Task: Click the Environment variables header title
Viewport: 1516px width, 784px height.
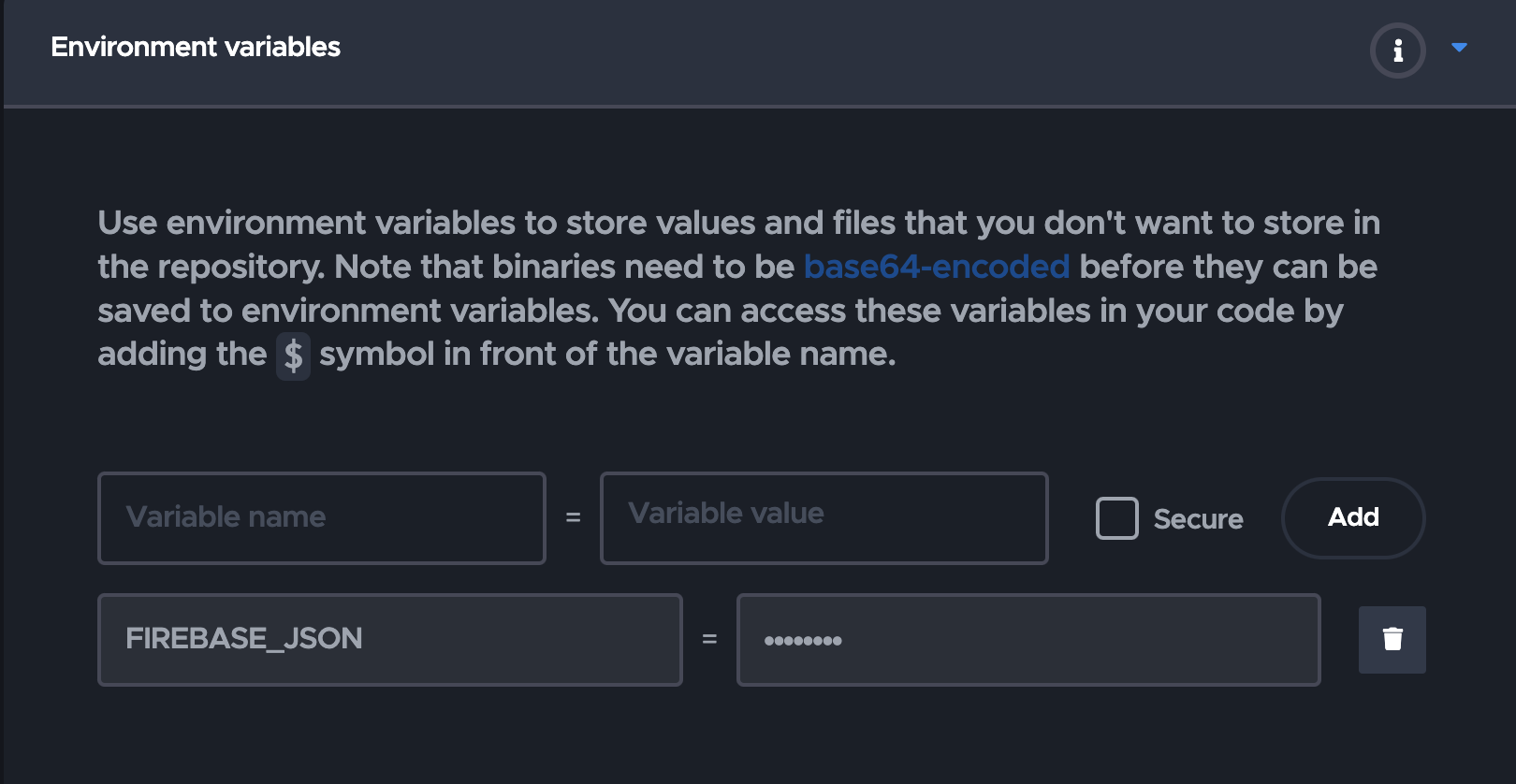Action: pos(196,47)
